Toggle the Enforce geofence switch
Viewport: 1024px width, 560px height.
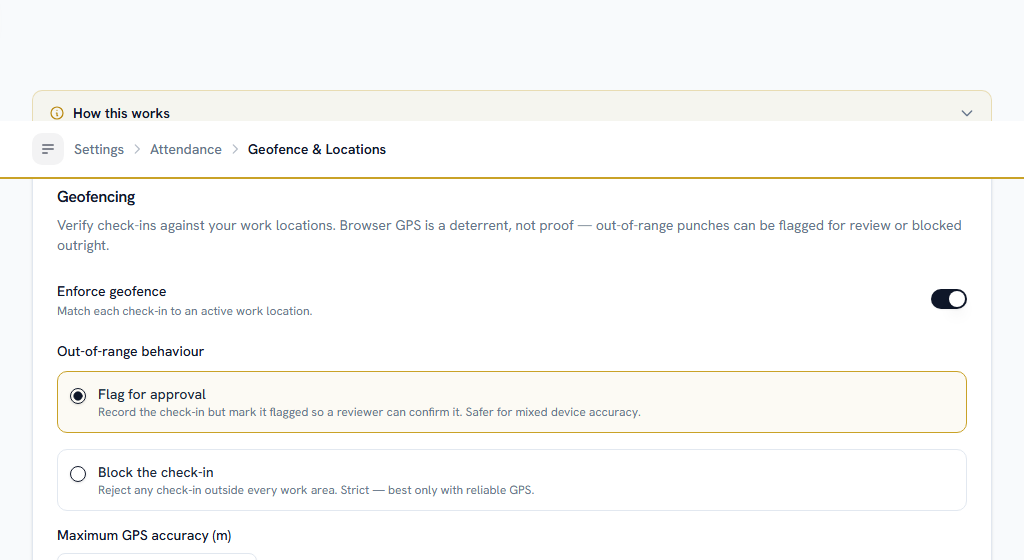coord(948,299)
